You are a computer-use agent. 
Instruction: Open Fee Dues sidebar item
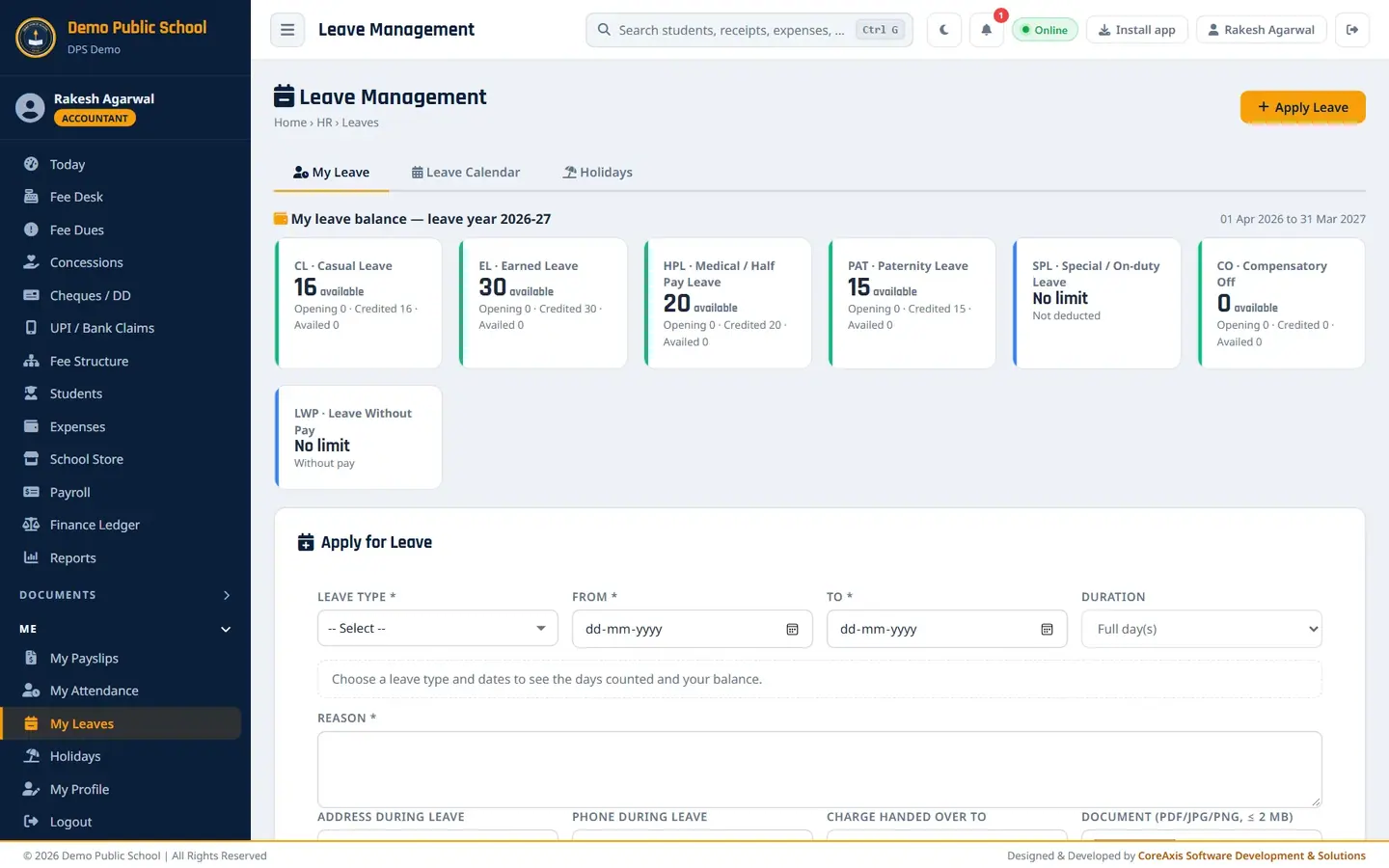(x=122, y=230)
